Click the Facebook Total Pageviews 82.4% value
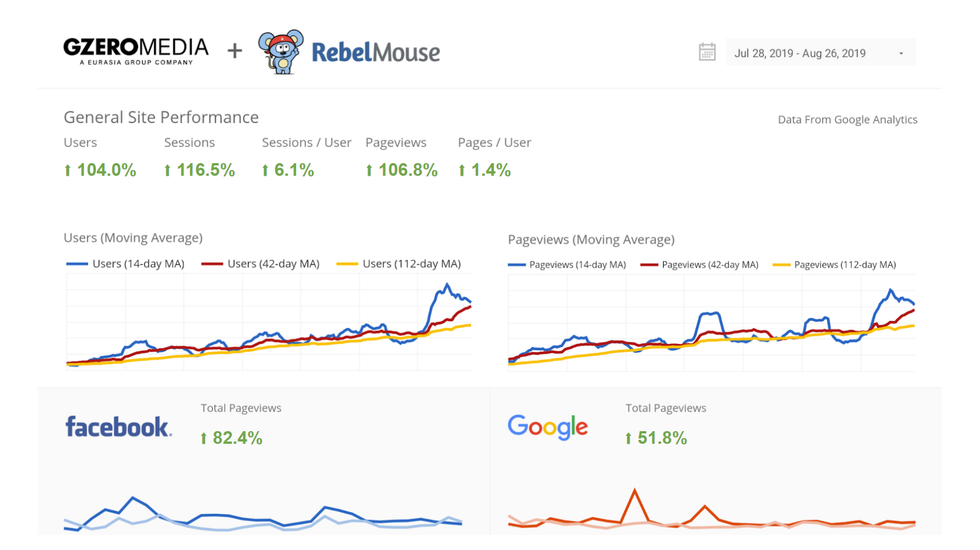The height and width of the screenshot is (550, 980). pyautogui.click(x=231, y=438)
